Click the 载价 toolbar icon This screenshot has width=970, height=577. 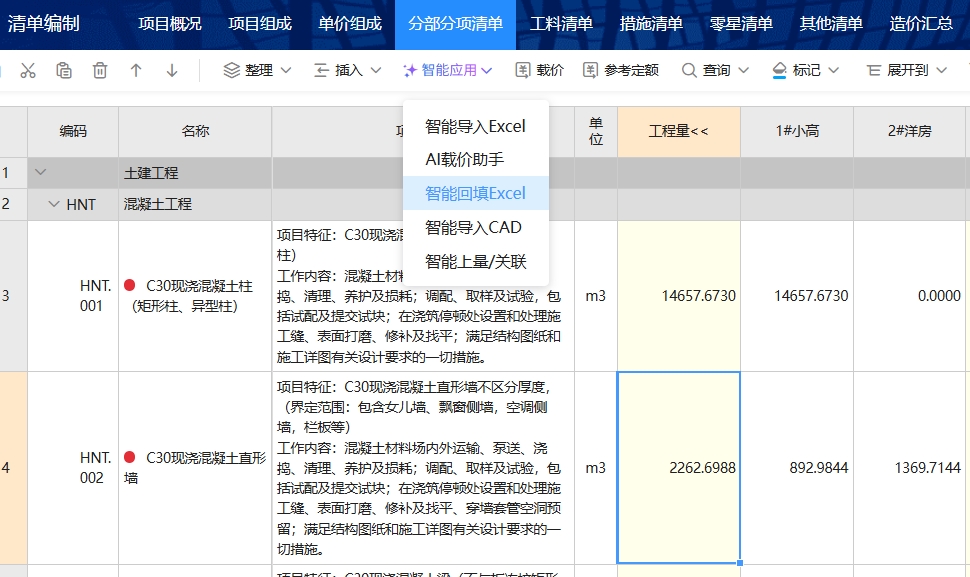[539, 71]
